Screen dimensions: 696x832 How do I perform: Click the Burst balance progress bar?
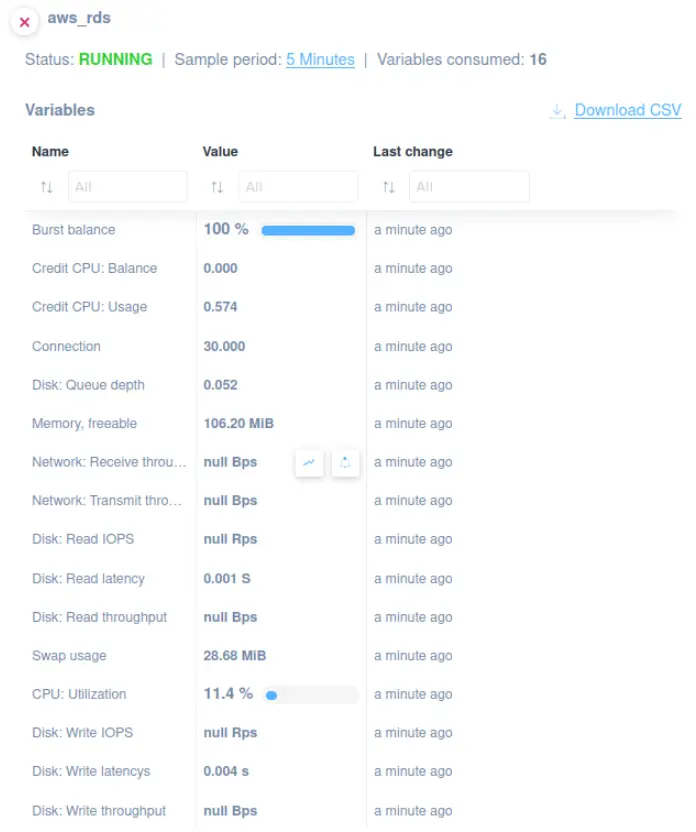coord(308,230)
